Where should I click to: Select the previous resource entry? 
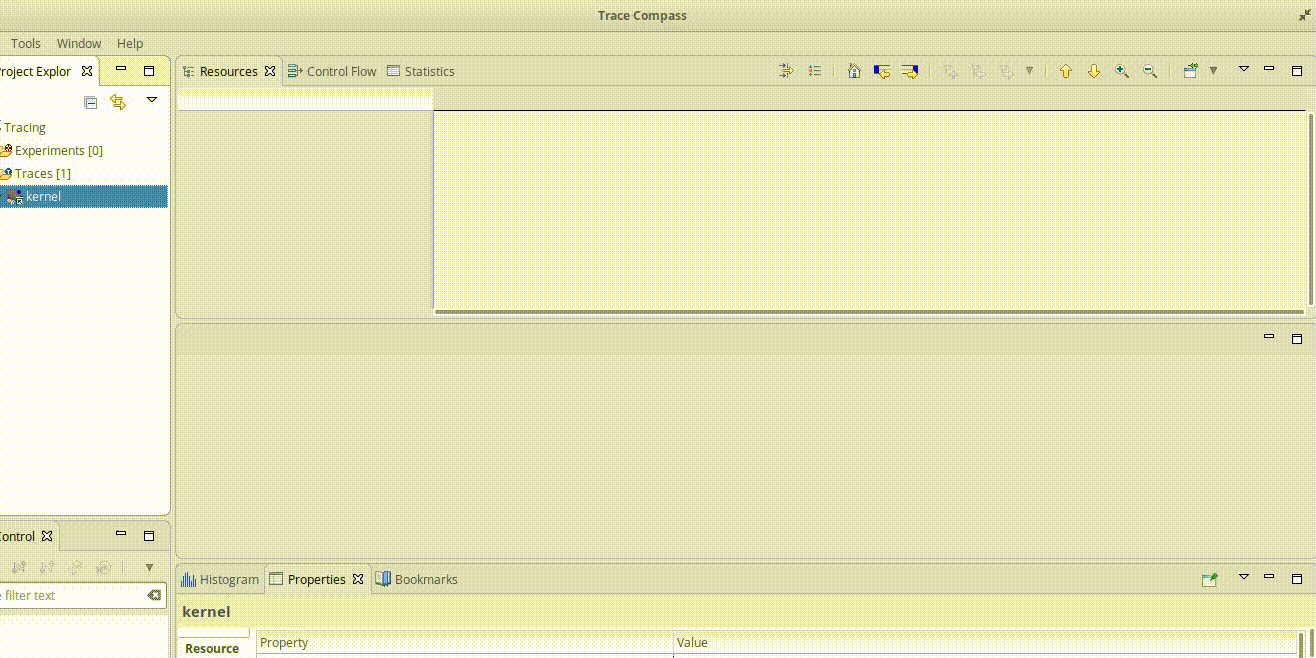(1065, 71)
